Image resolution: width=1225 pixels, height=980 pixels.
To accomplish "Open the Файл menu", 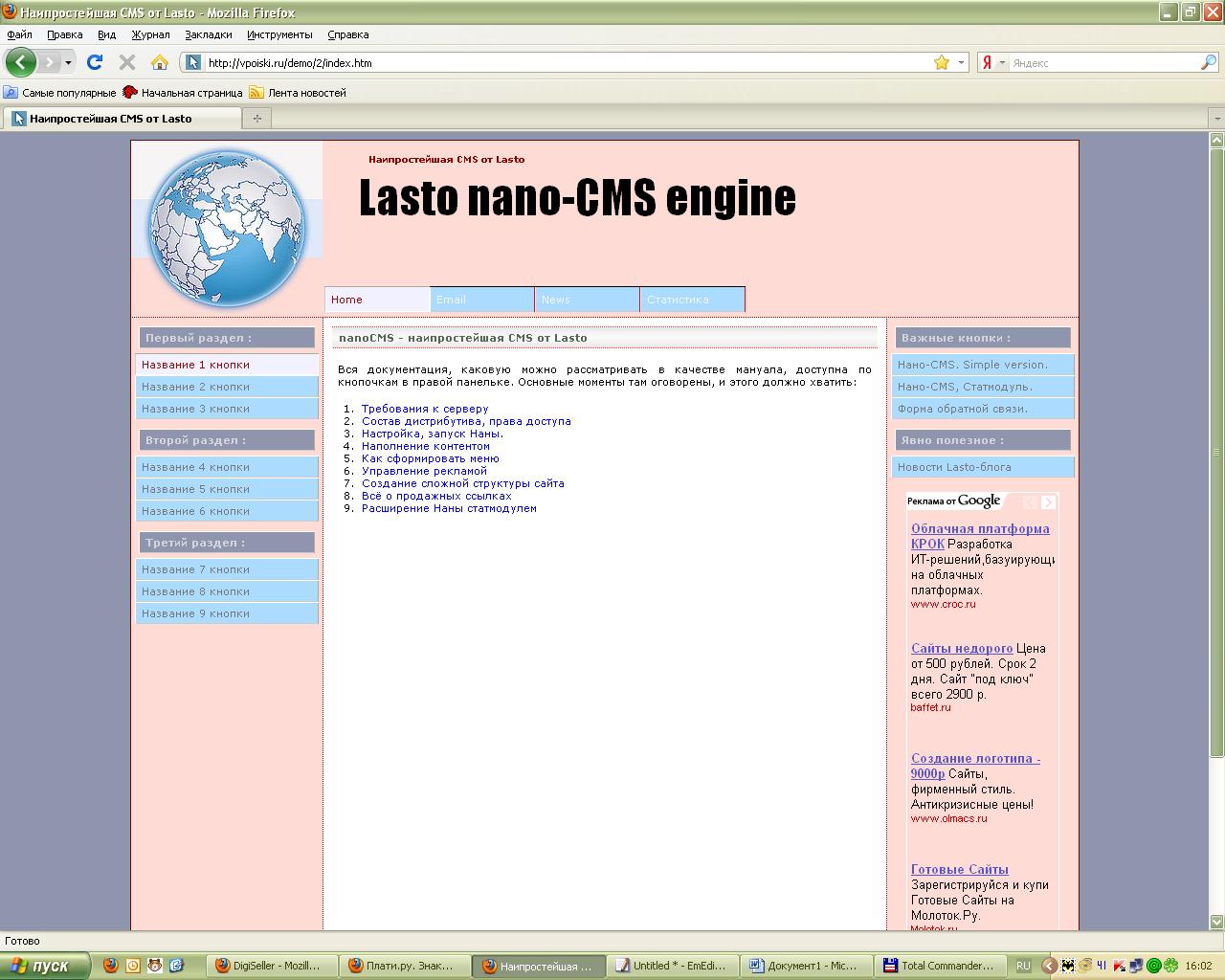I will (x=19, y=34).
